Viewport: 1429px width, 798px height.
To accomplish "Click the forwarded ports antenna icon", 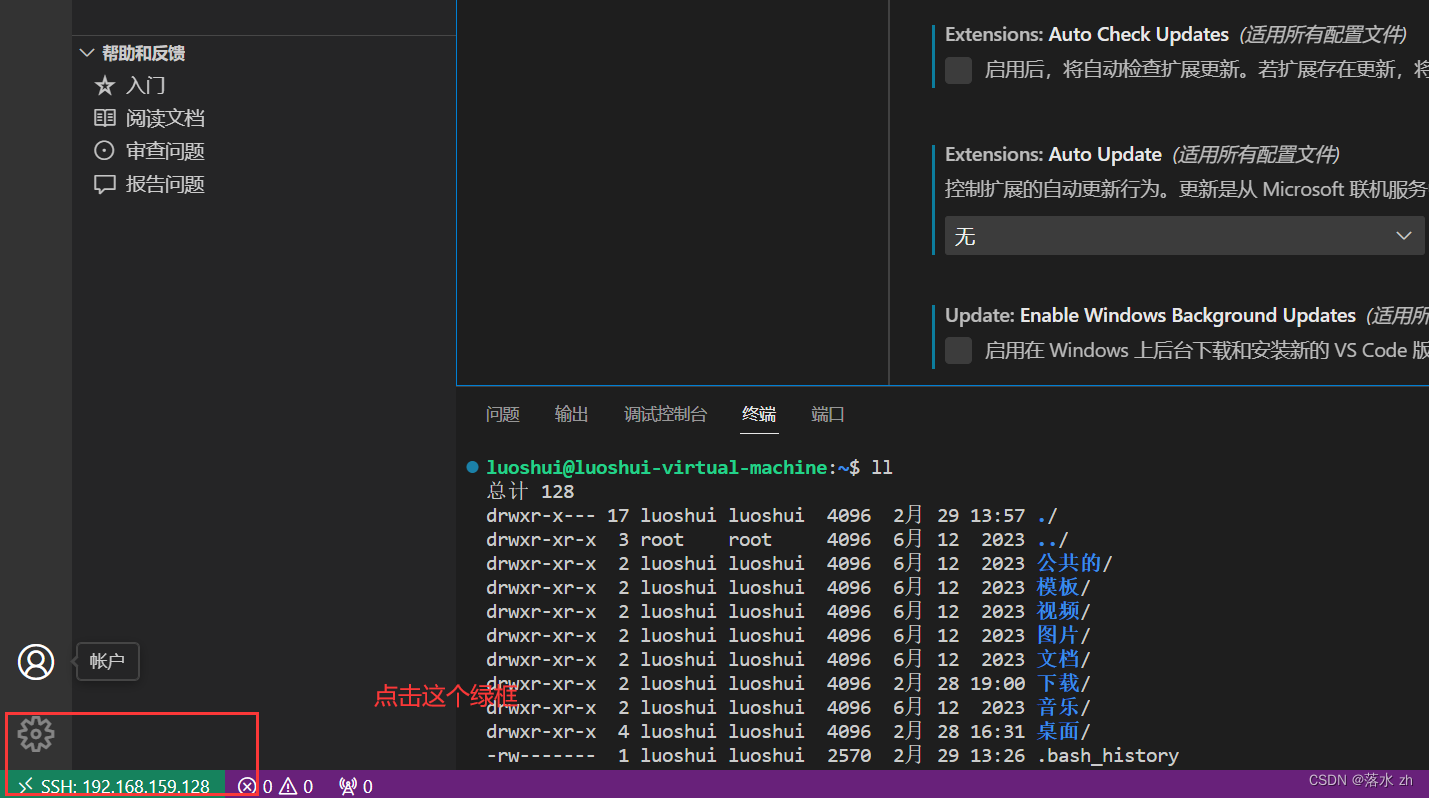I will click(356, 786).
